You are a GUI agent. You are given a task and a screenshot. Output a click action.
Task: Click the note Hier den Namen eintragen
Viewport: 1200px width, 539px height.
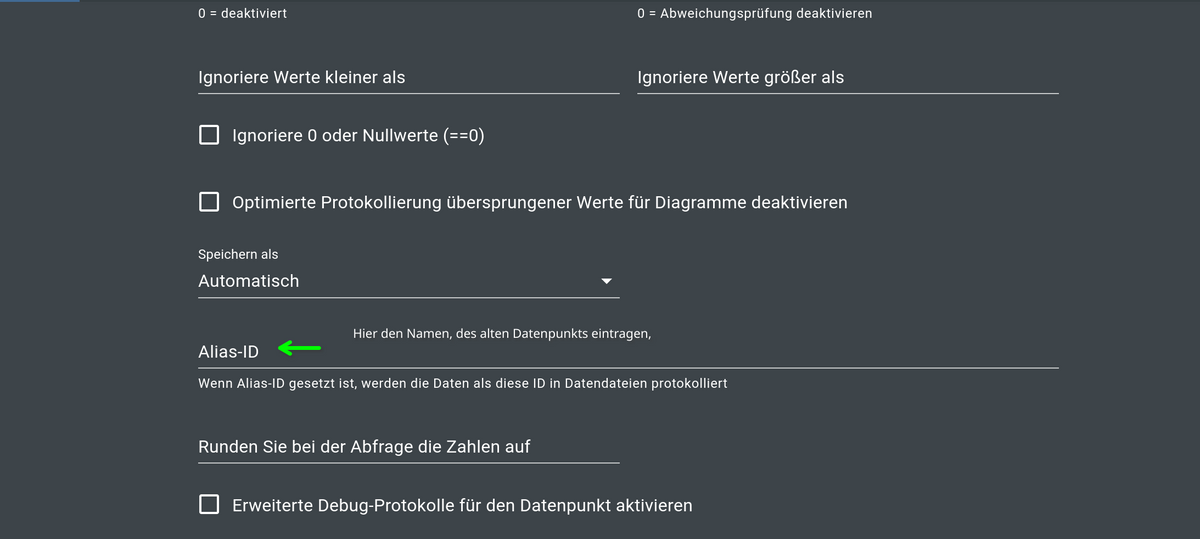pos(501,333)
